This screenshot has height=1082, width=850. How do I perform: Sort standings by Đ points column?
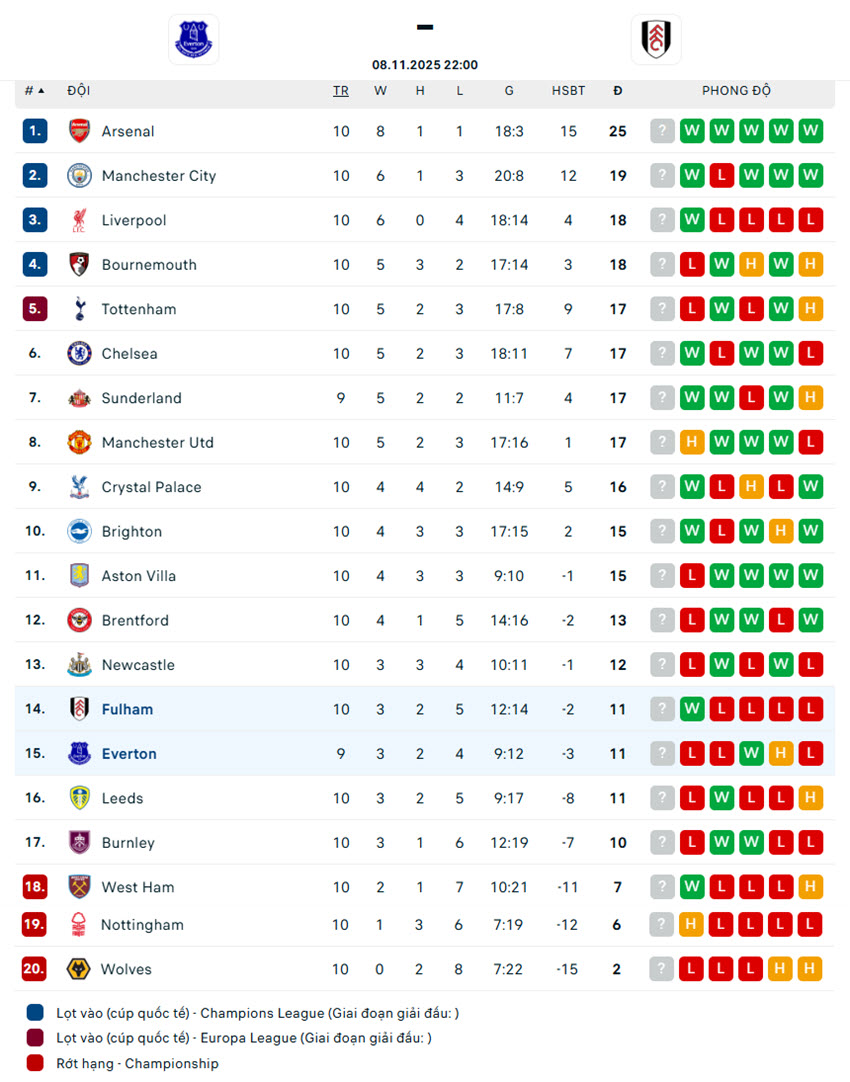point(618,91)
